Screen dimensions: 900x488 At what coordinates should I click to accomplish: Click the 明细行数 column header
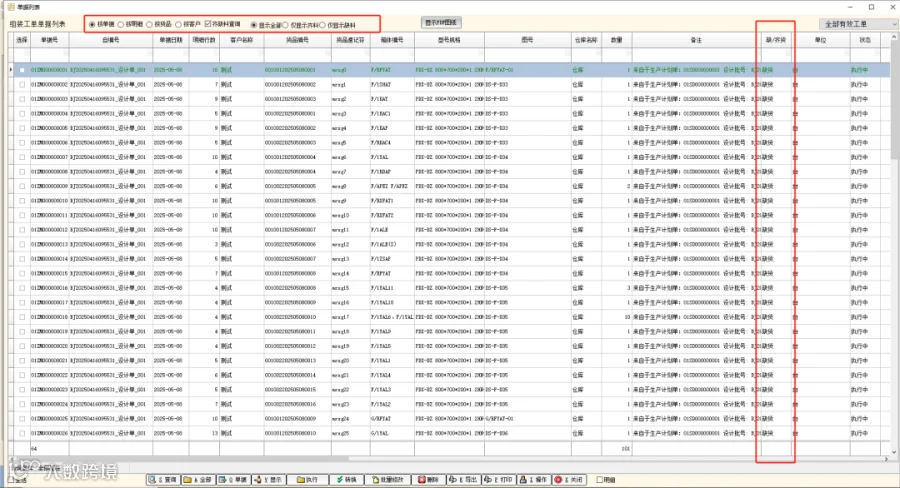pos(204,40)
